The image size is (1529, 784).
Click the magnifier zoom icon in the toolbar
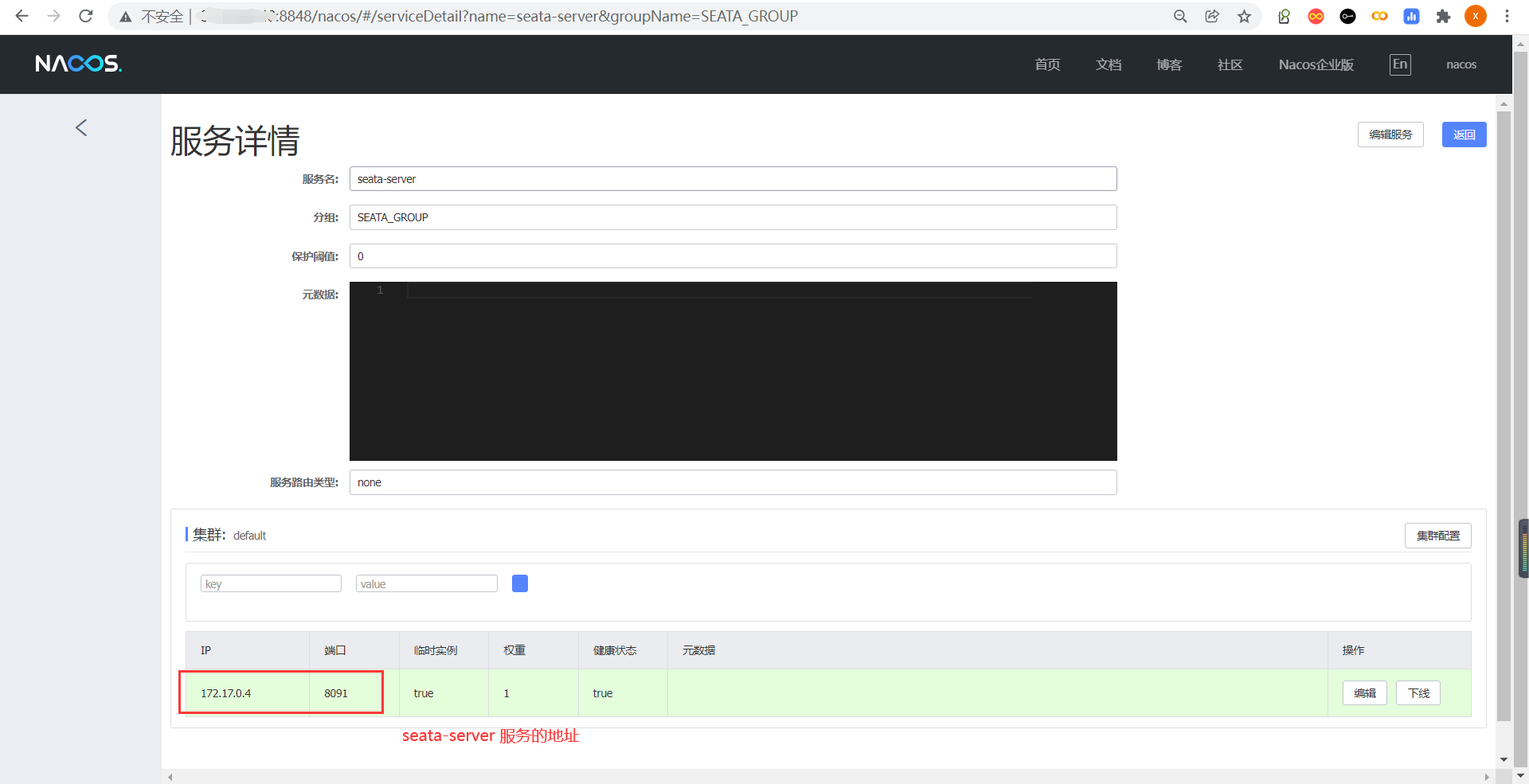pos(1180,16)
